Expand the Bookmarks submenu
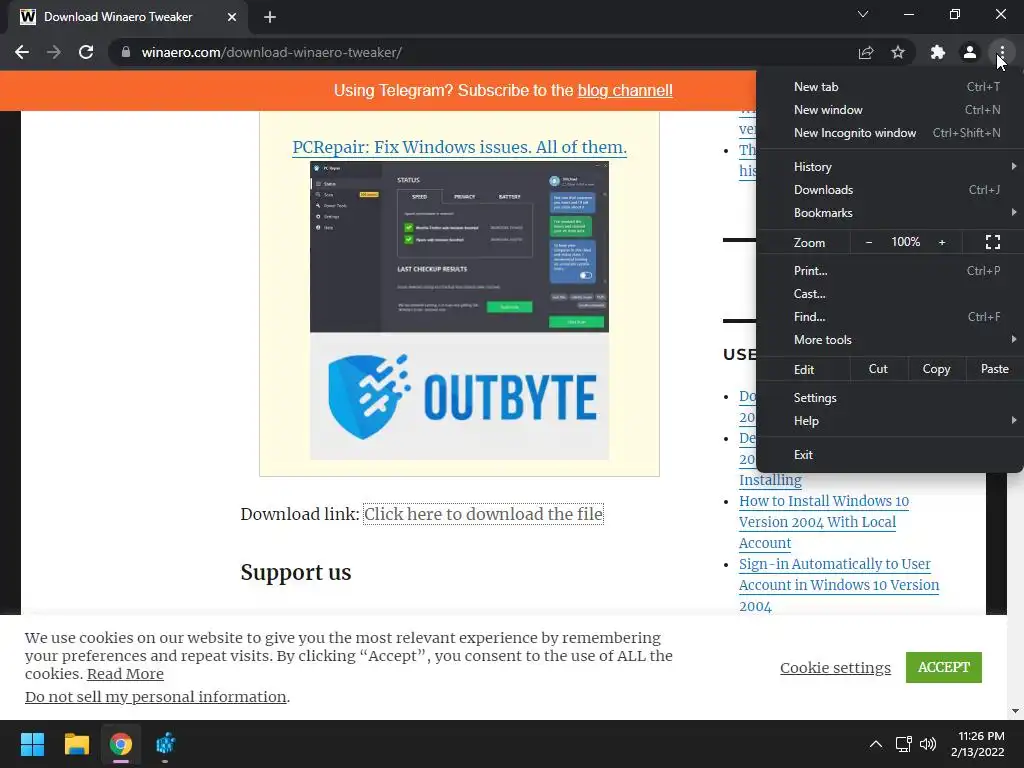 click(889, 212)
